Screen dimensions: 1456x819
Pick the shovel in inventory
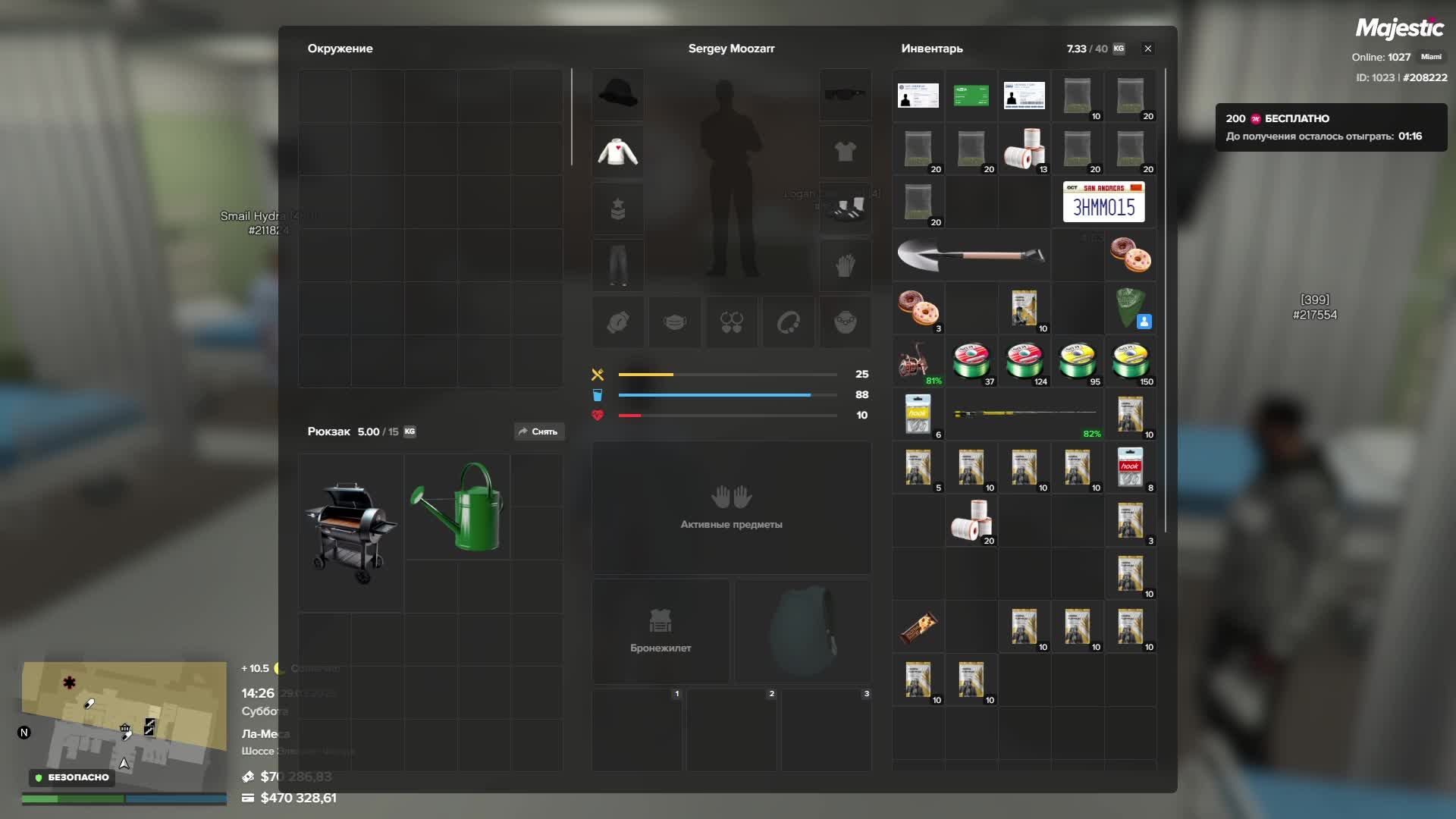pos(971,256)
